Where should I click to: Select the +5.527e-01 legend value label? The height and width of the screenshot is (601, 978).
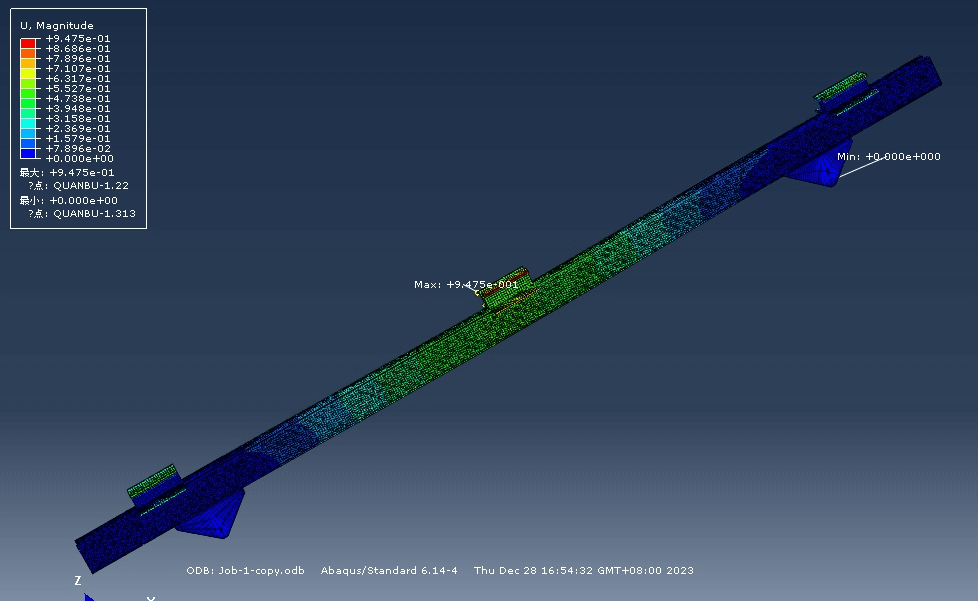coord(79,89)
